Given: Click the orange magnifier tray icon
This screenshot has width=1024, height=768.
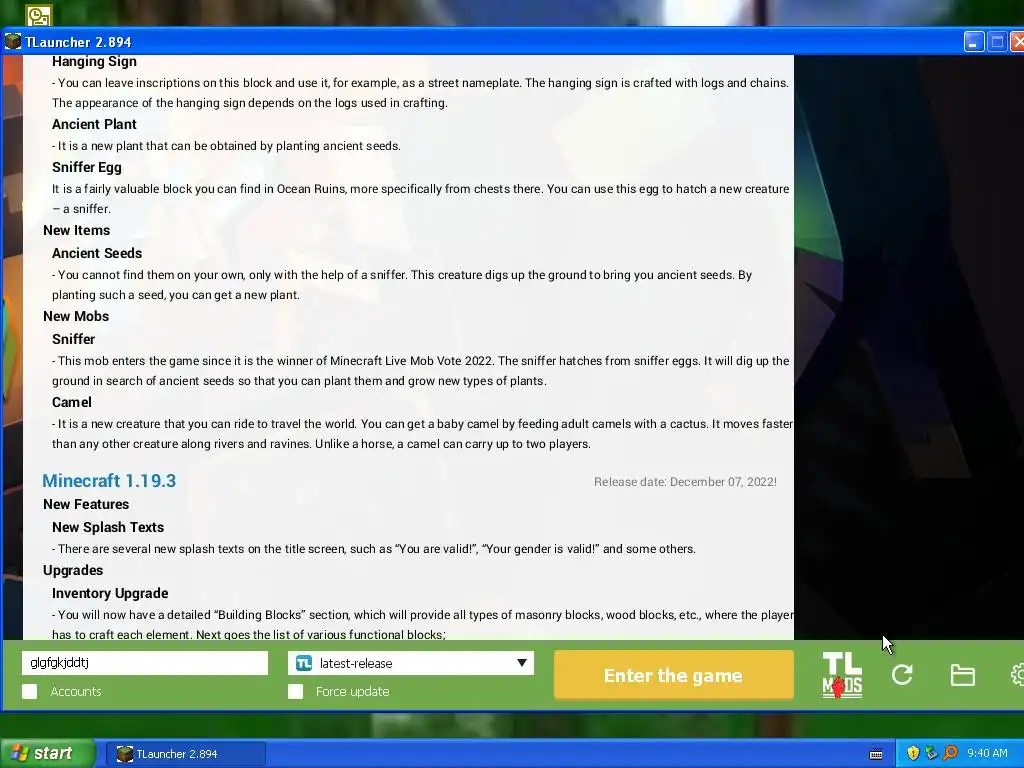Looking at the screenshot, I should click(x=950, y=753).
